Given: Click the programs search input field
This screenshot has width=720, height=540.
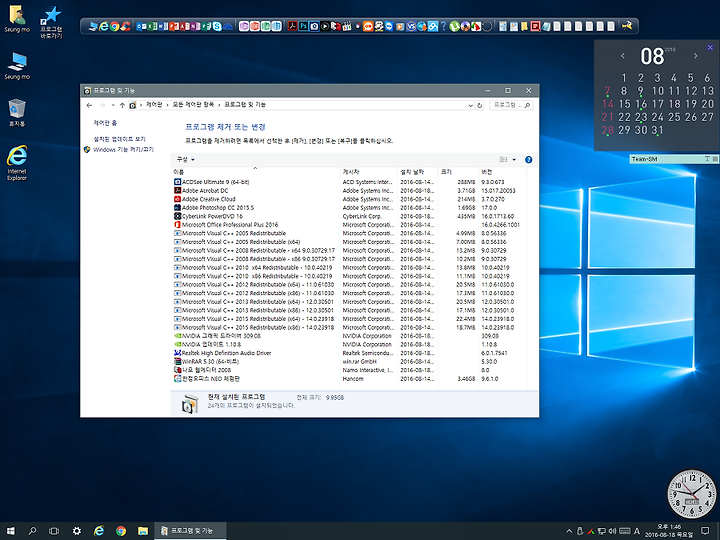Looking at the screenshot, I should (511, 105).
